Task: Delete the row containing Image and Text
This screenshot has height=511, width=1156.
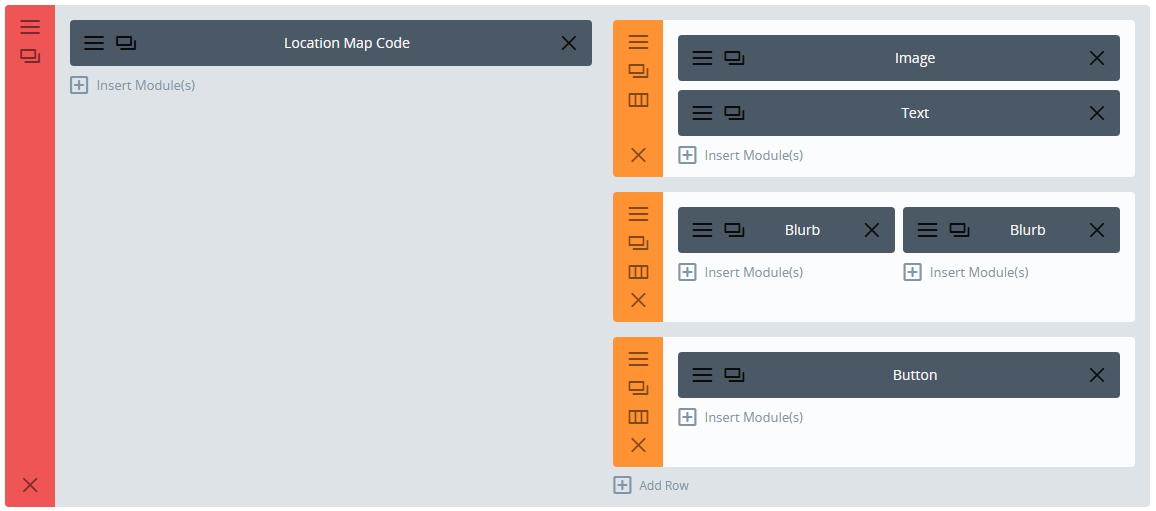Action: (x=638, y=155)
